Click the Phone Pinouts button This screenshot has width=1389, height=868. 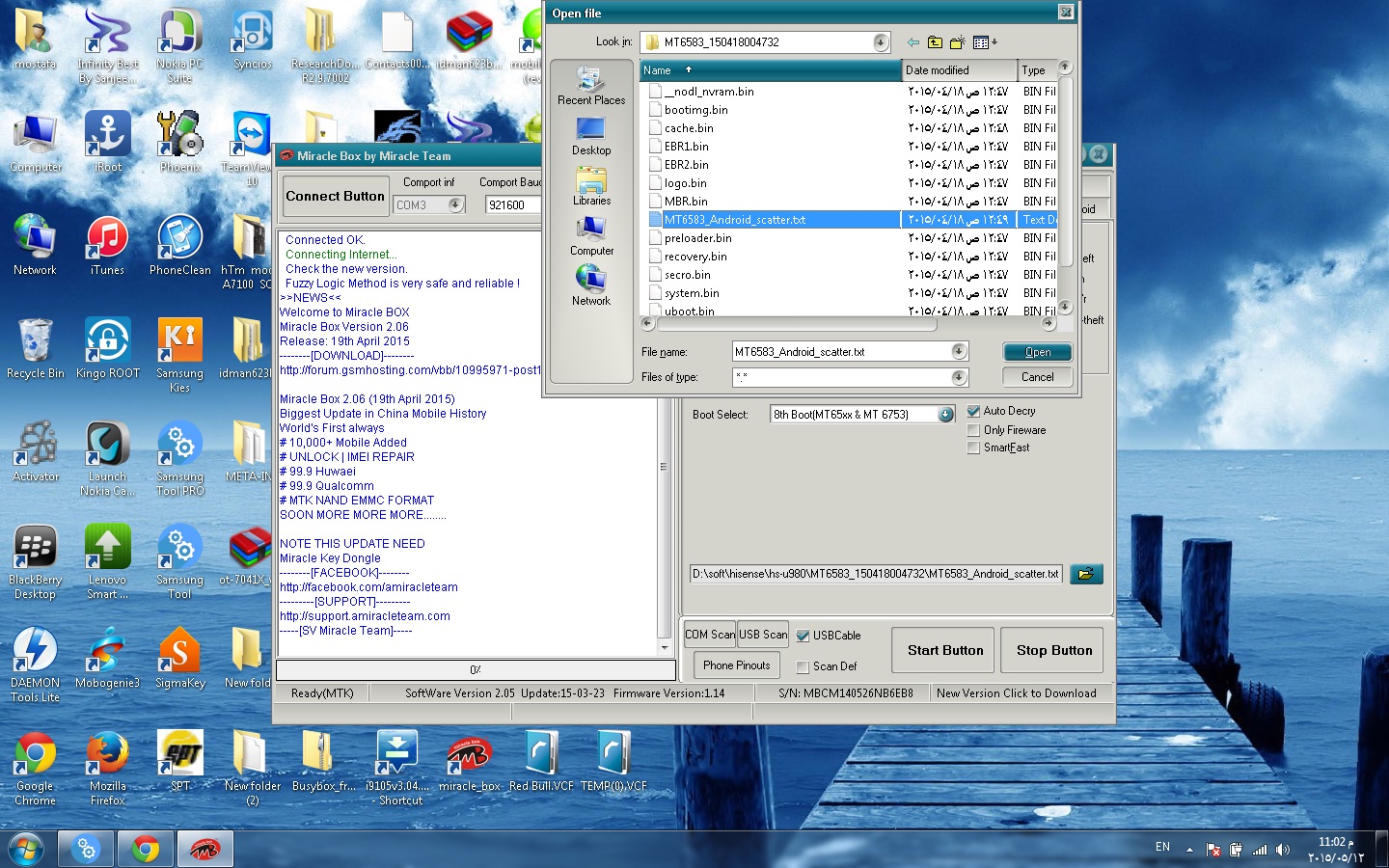click(737, 665)
